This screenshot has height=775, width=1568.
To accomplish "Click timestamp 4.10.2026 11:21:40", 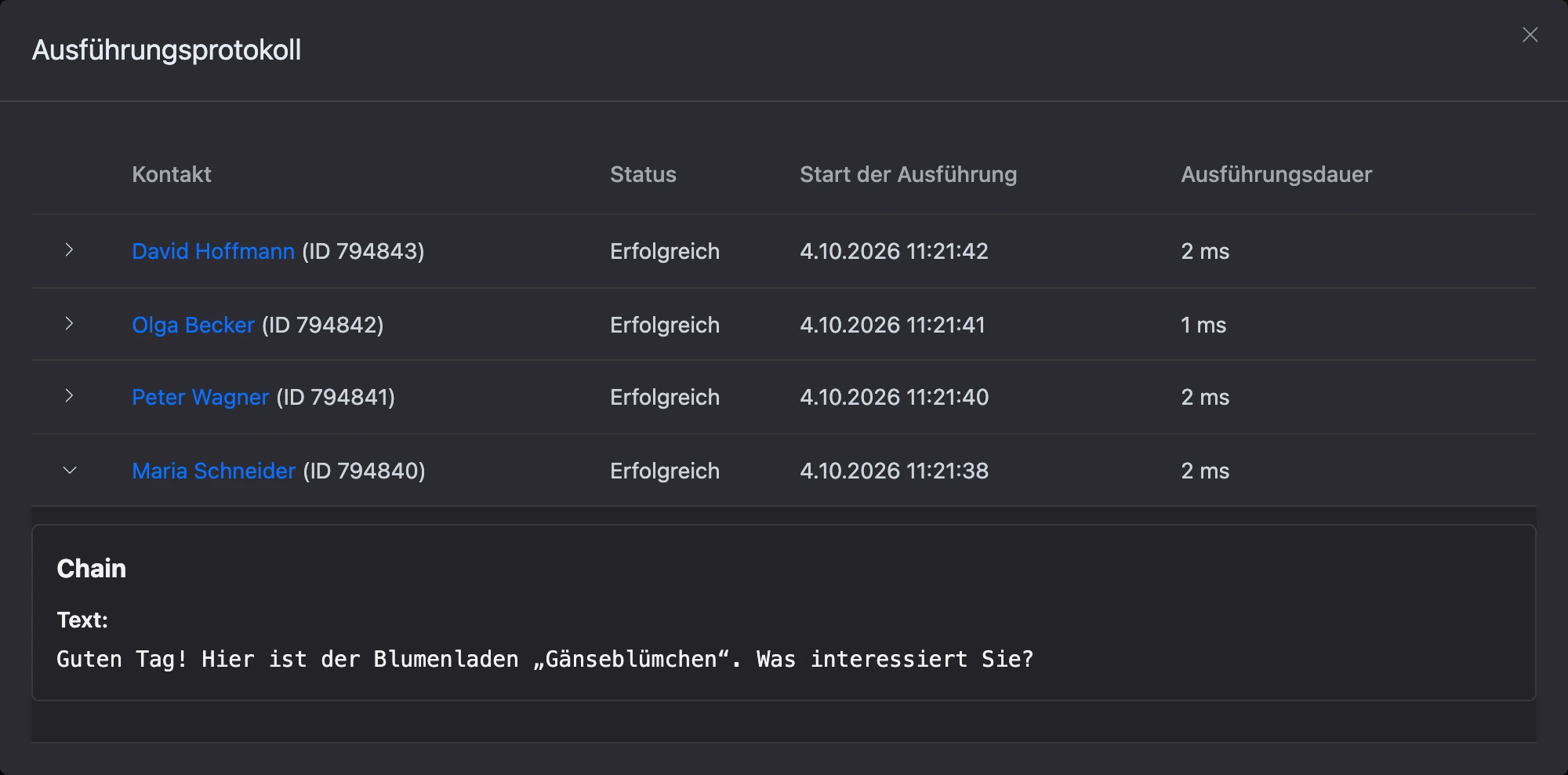I will click(894, 397).
